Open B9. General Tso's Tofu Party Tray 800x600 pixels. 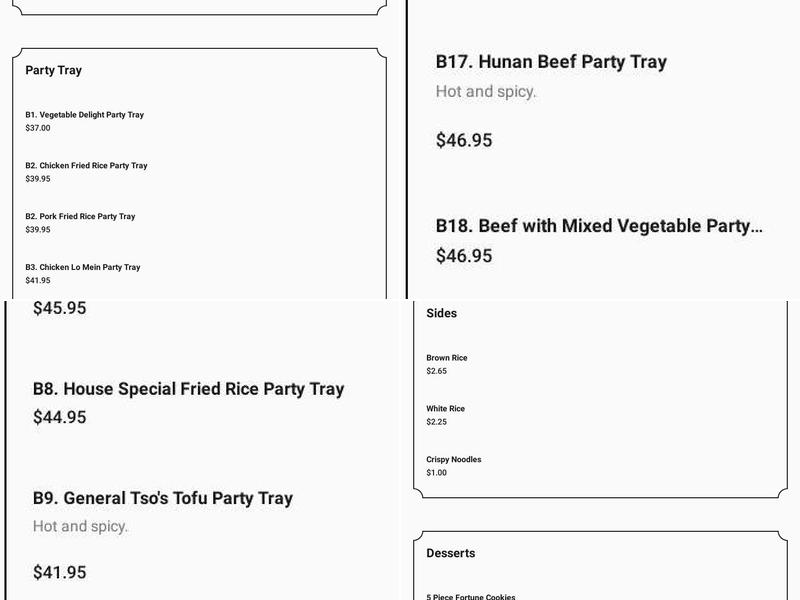point(163,498)
